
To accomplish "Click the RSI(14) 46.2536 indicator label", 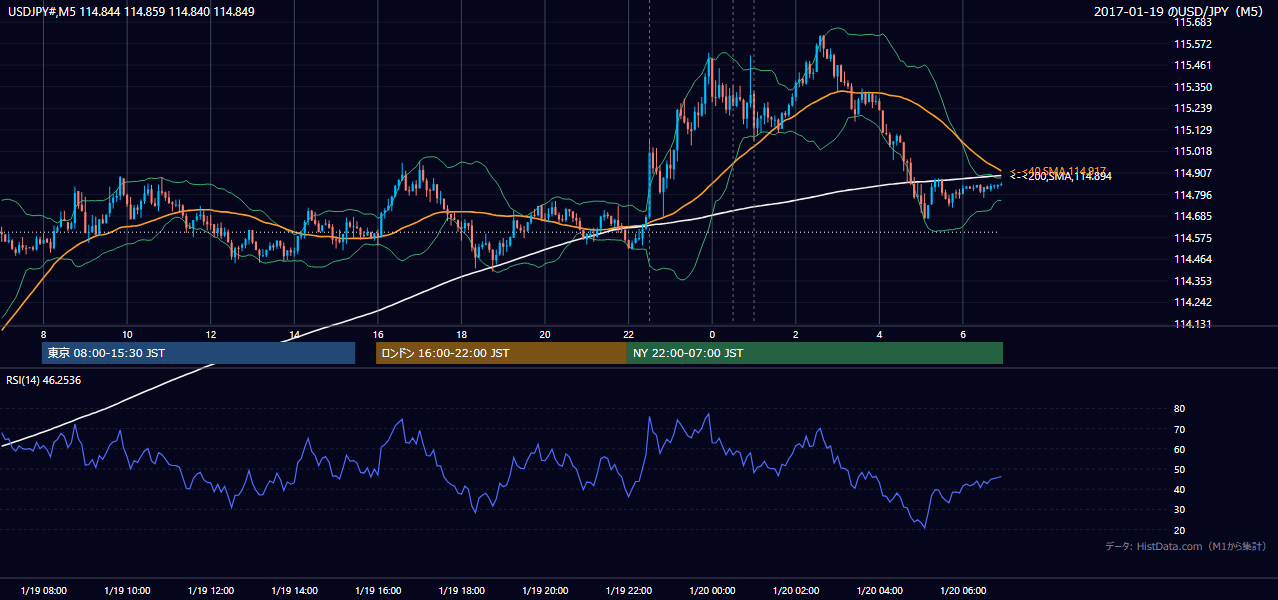I will pyautogui.click(x=45, y=380).
